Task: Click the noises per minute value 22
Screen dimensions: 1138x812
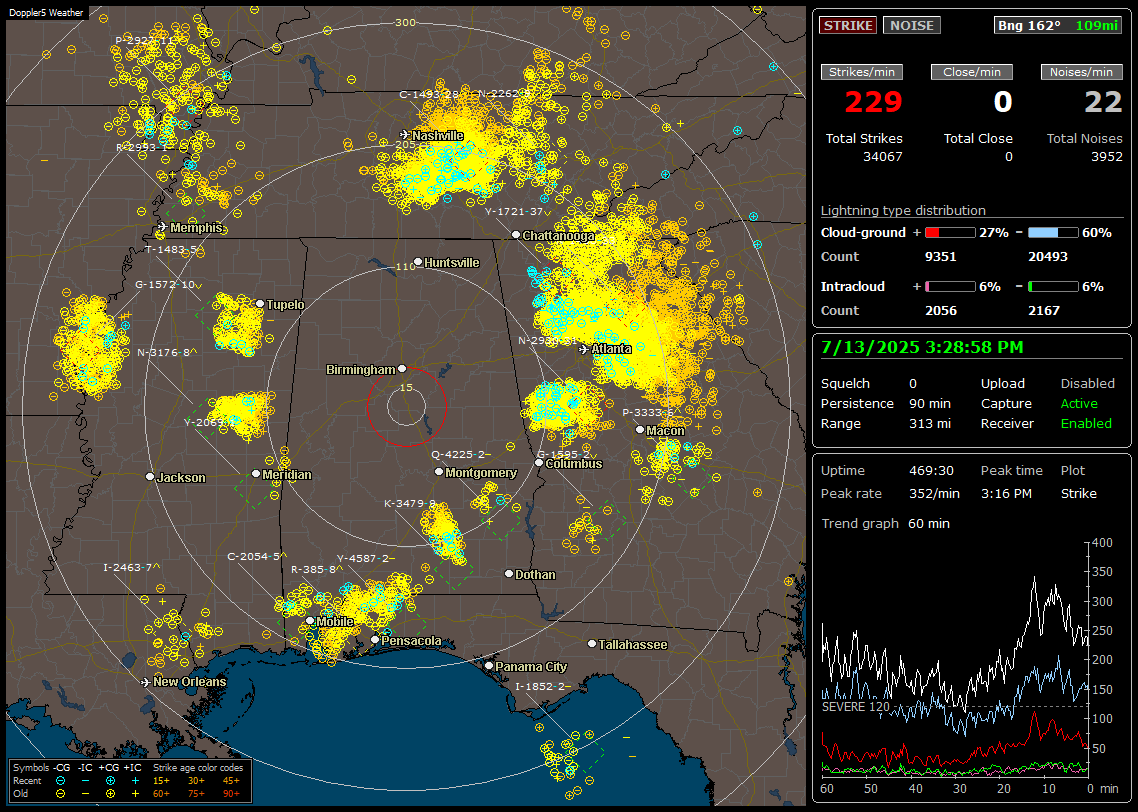Action: click(x=1103, y=102)
